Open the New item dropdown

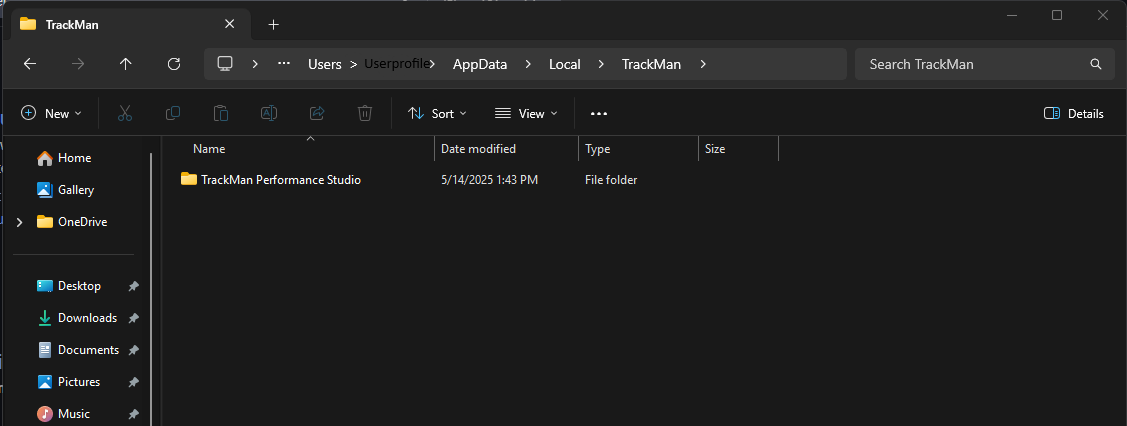pyautogui.click(x=51, y=114)
